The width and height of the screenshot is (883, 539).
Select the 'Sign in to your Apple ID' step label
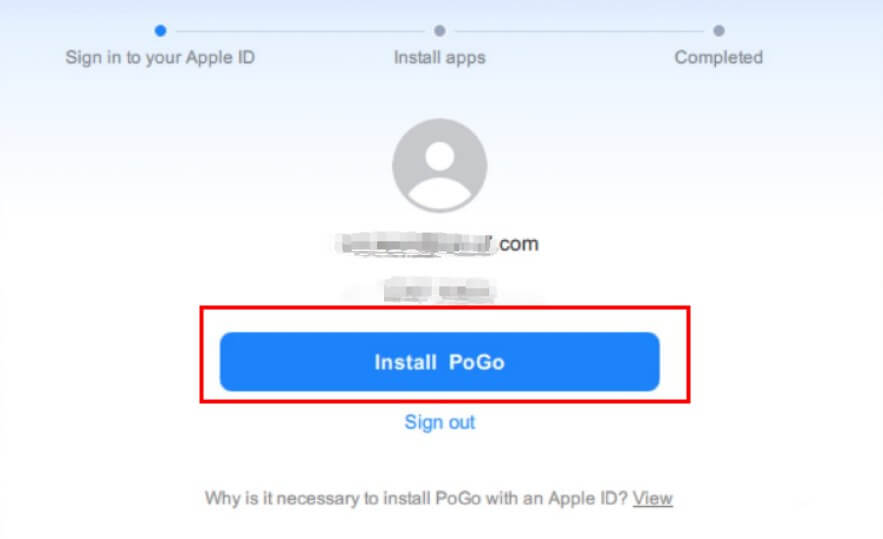click(160, 57)
